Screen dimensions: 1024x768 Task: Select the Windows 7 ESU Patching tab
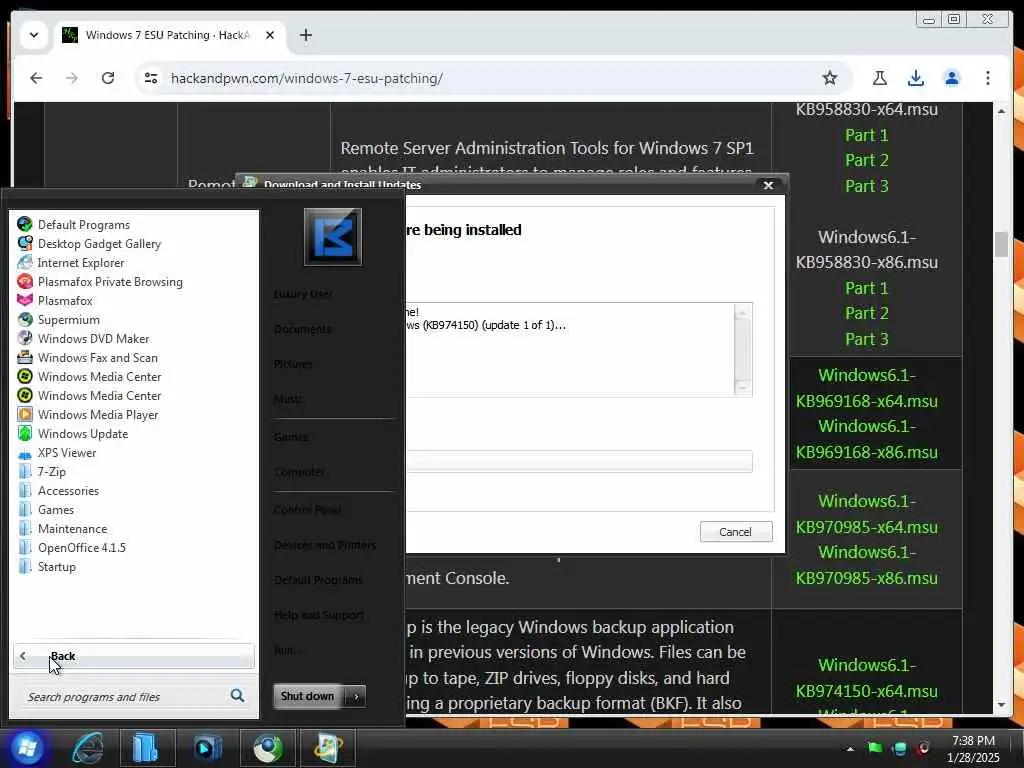tap(168, 35)
